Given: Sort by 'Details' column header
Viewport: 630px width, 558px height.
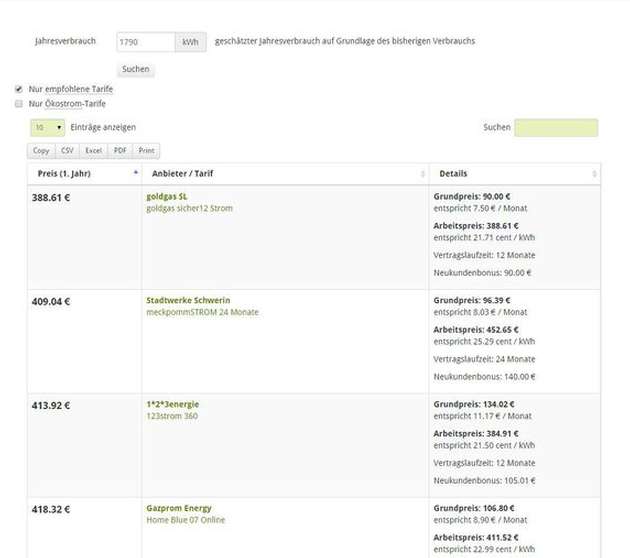Looking at the screenshot, I should [x=515, y=174].
